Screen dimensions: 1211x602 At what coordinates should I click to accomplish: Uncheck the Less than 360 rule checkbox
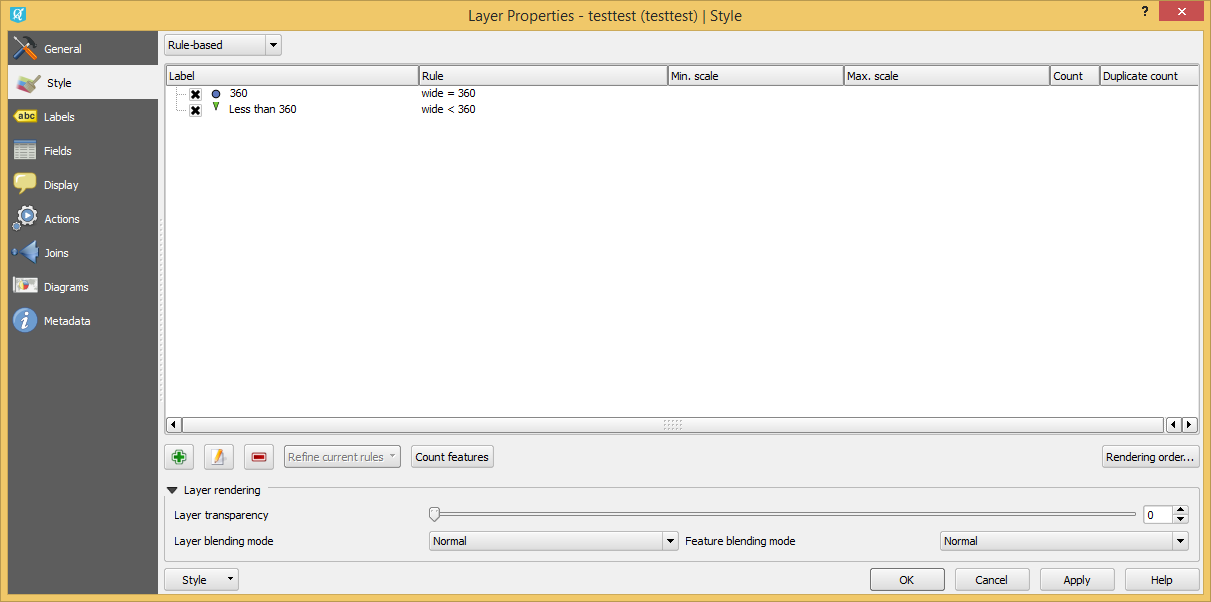196,110
